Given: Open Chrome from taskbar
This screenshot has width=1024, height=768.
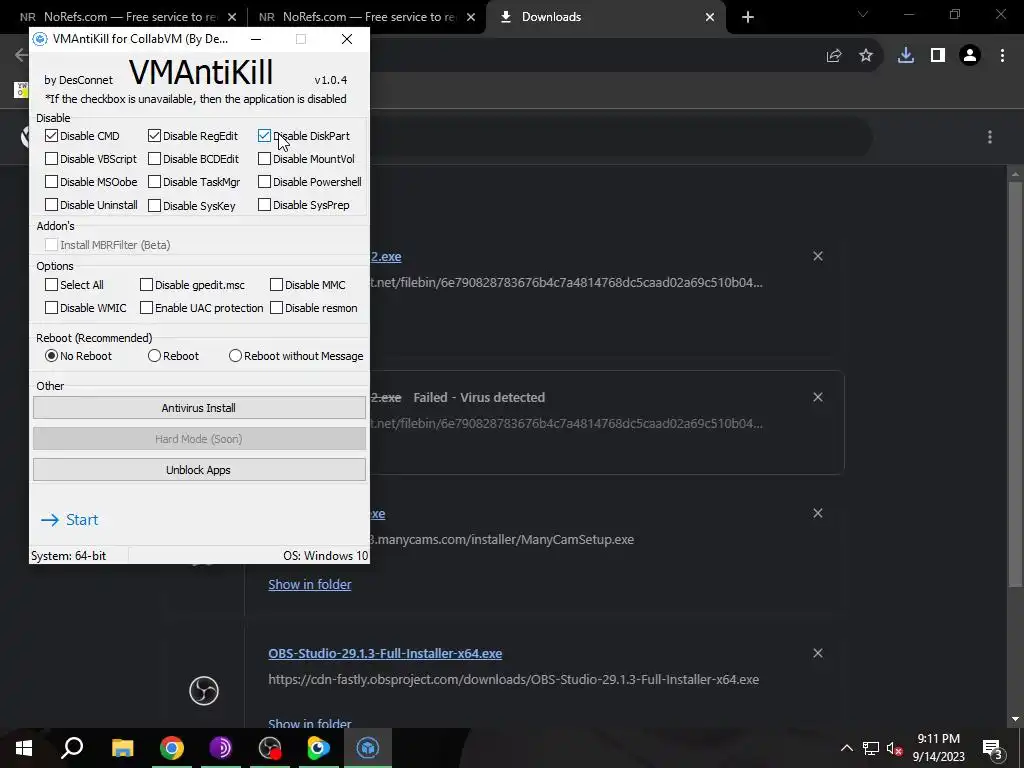Looking at the screenshot, I should point(172,748).
